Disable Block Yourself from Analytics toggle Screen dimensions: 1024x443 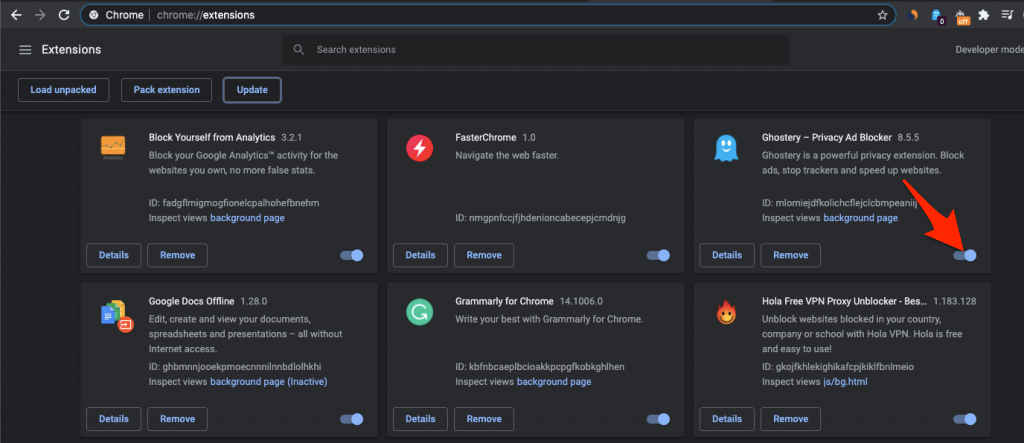coord(351,255)
